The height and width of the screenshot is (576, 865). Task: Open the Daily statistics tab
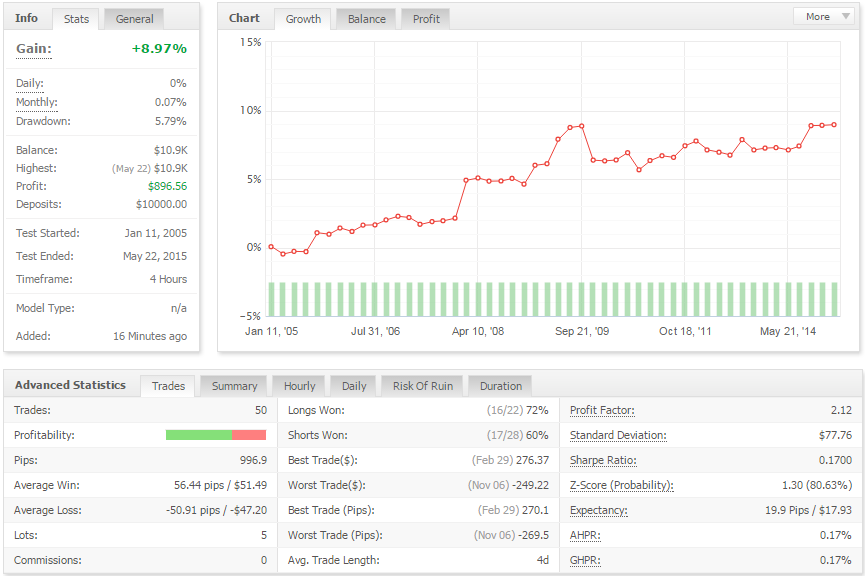[354, 386]
